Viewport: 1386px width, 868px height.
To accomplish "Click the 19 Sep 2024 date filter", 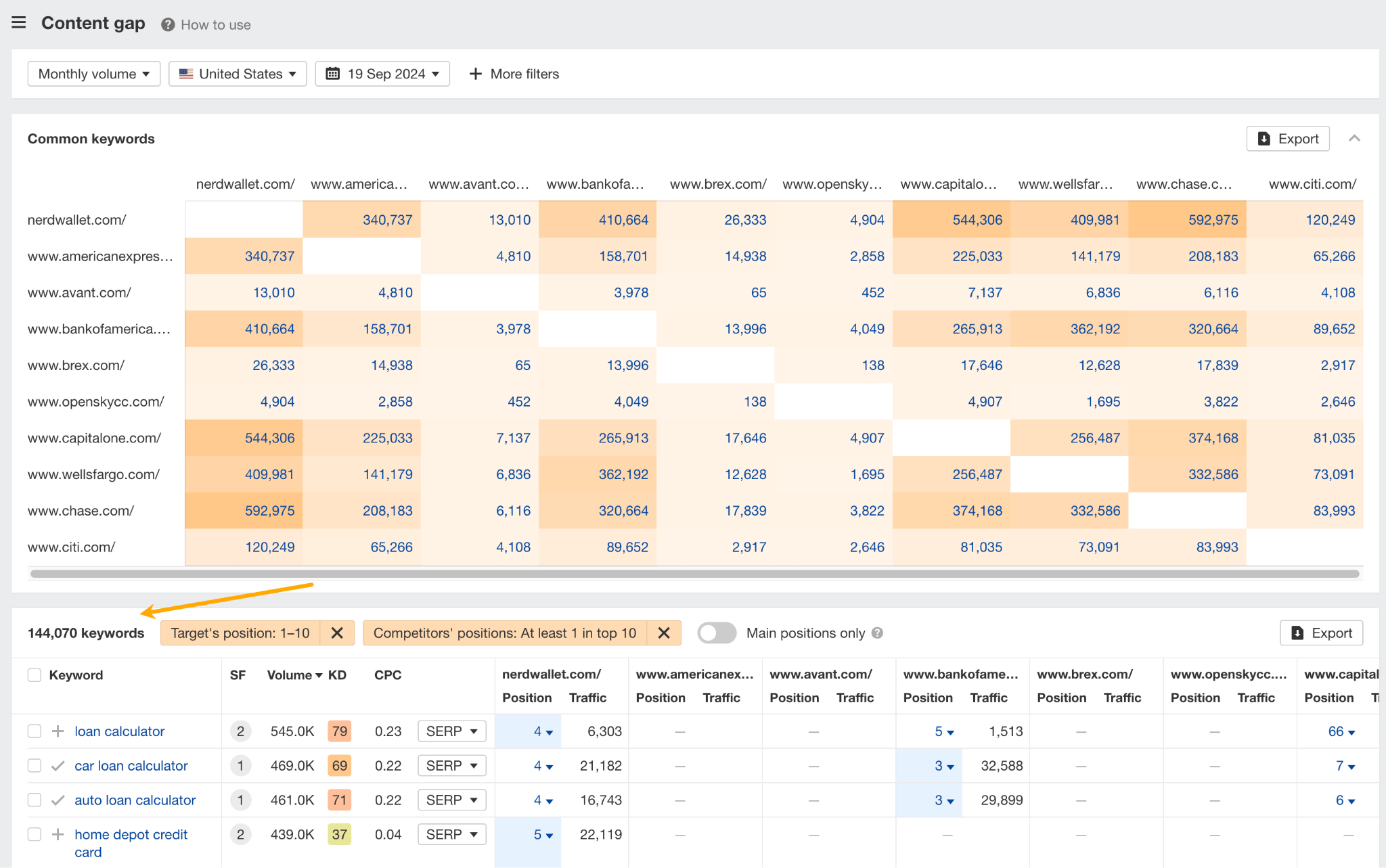I will (383, 74).
